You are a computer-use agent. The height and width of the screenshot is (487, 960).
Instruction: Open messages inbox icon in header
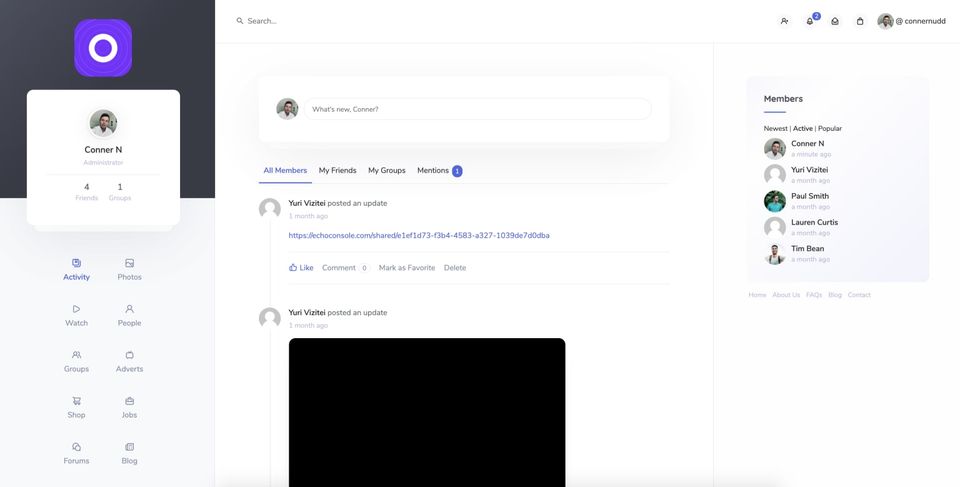[834, 21]
